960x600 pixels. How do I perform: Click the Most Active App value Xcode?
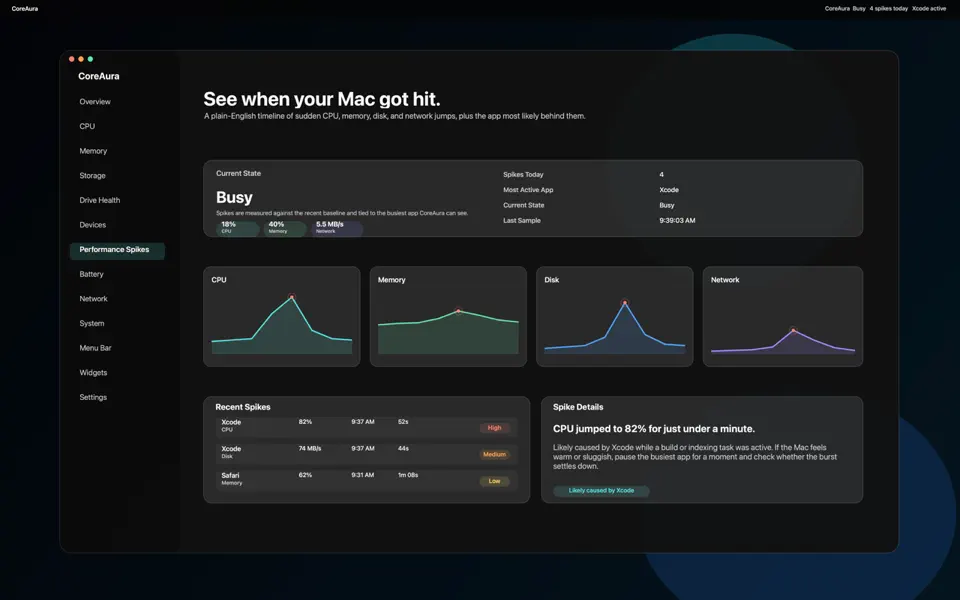point(669,190)
